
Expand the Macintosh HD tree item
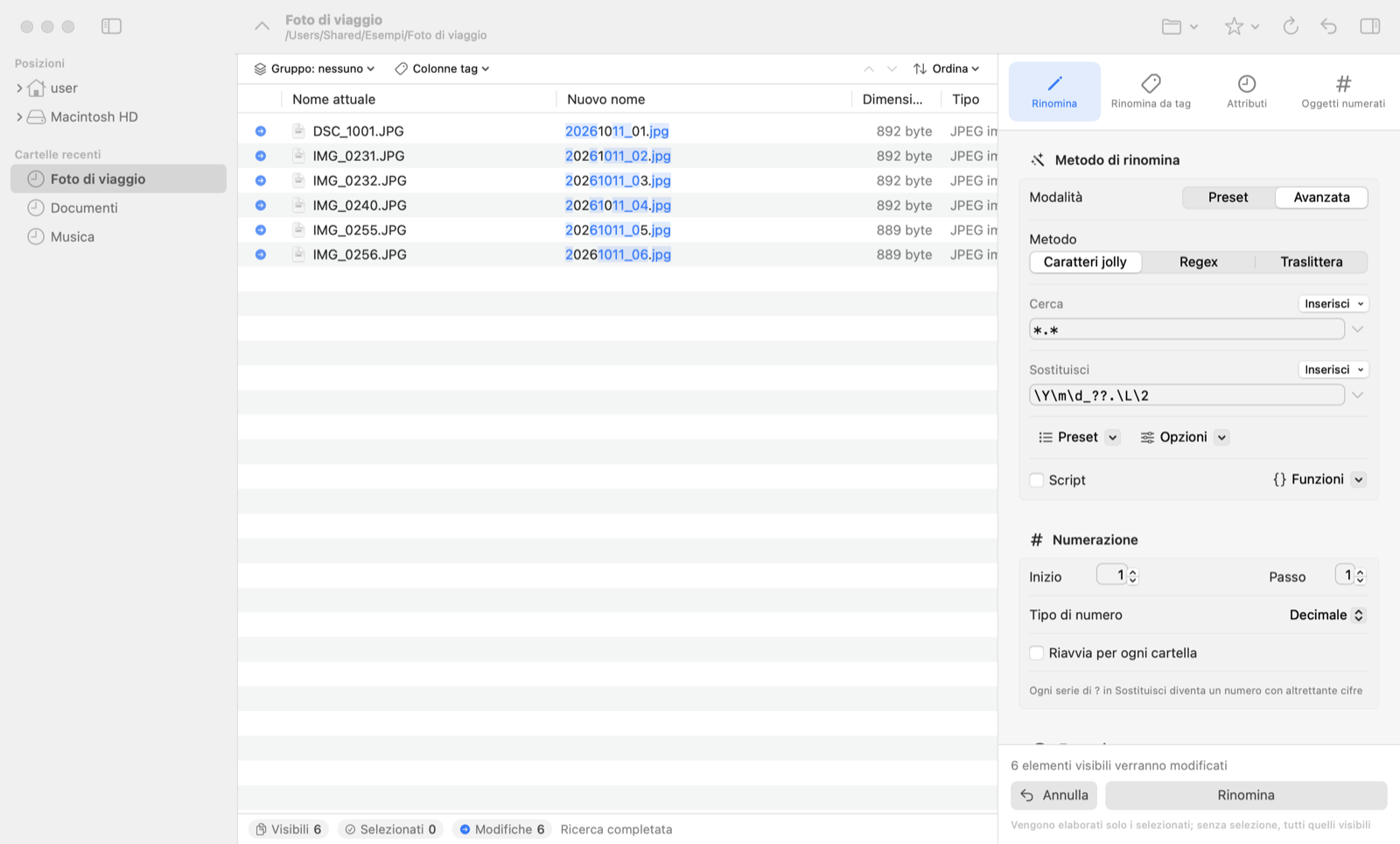coord(19,117)
